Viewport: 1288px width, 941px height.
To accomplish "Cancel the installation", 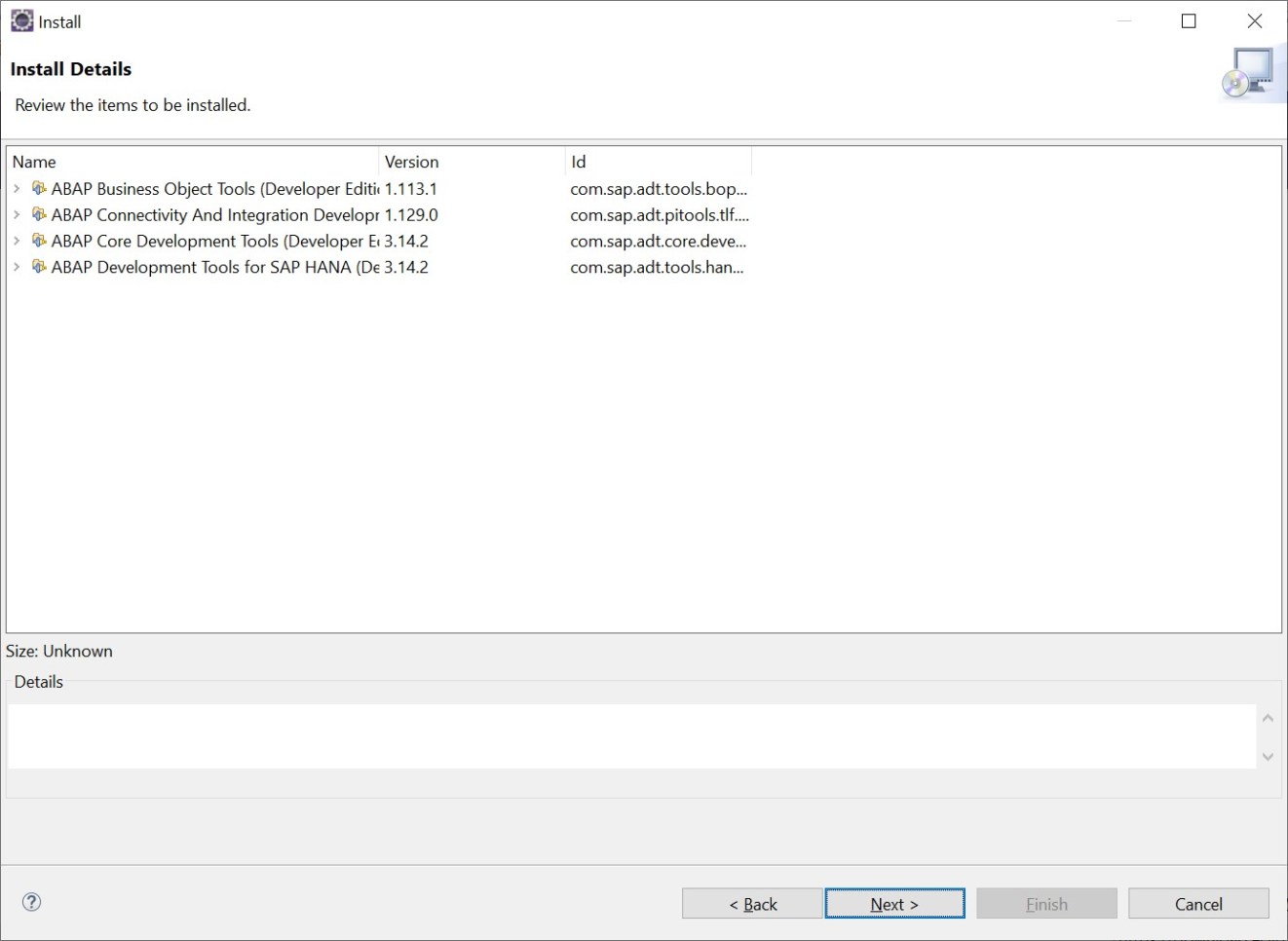I will coord(1197,903).
